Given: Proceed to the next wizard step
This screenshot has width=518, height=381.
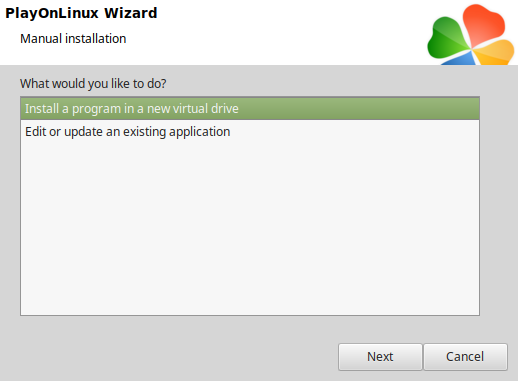Looking at the screenshot, I should (380, 357).
